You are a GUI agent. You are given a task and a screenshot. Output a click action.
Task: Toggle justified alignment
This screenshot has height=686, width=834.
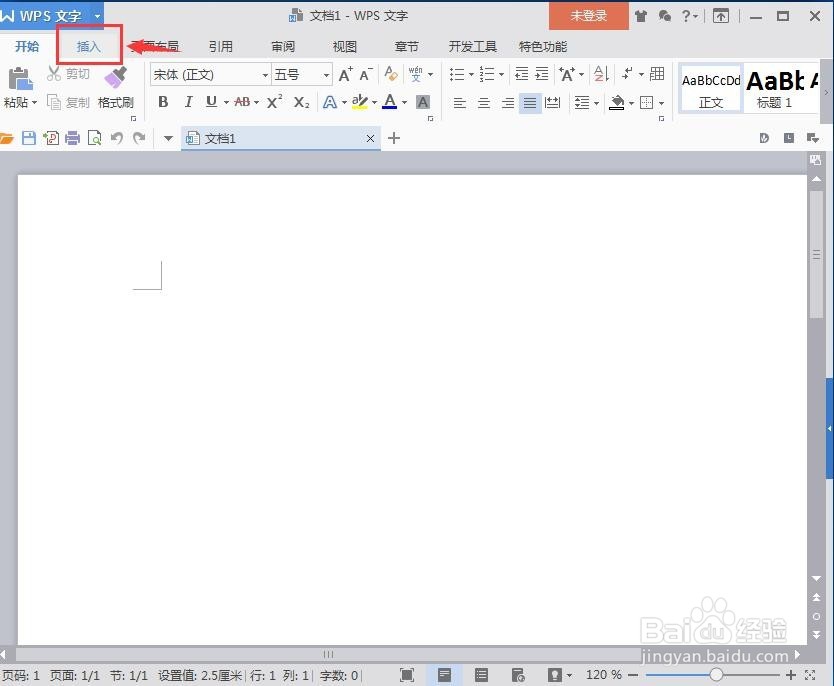point(530,103)
